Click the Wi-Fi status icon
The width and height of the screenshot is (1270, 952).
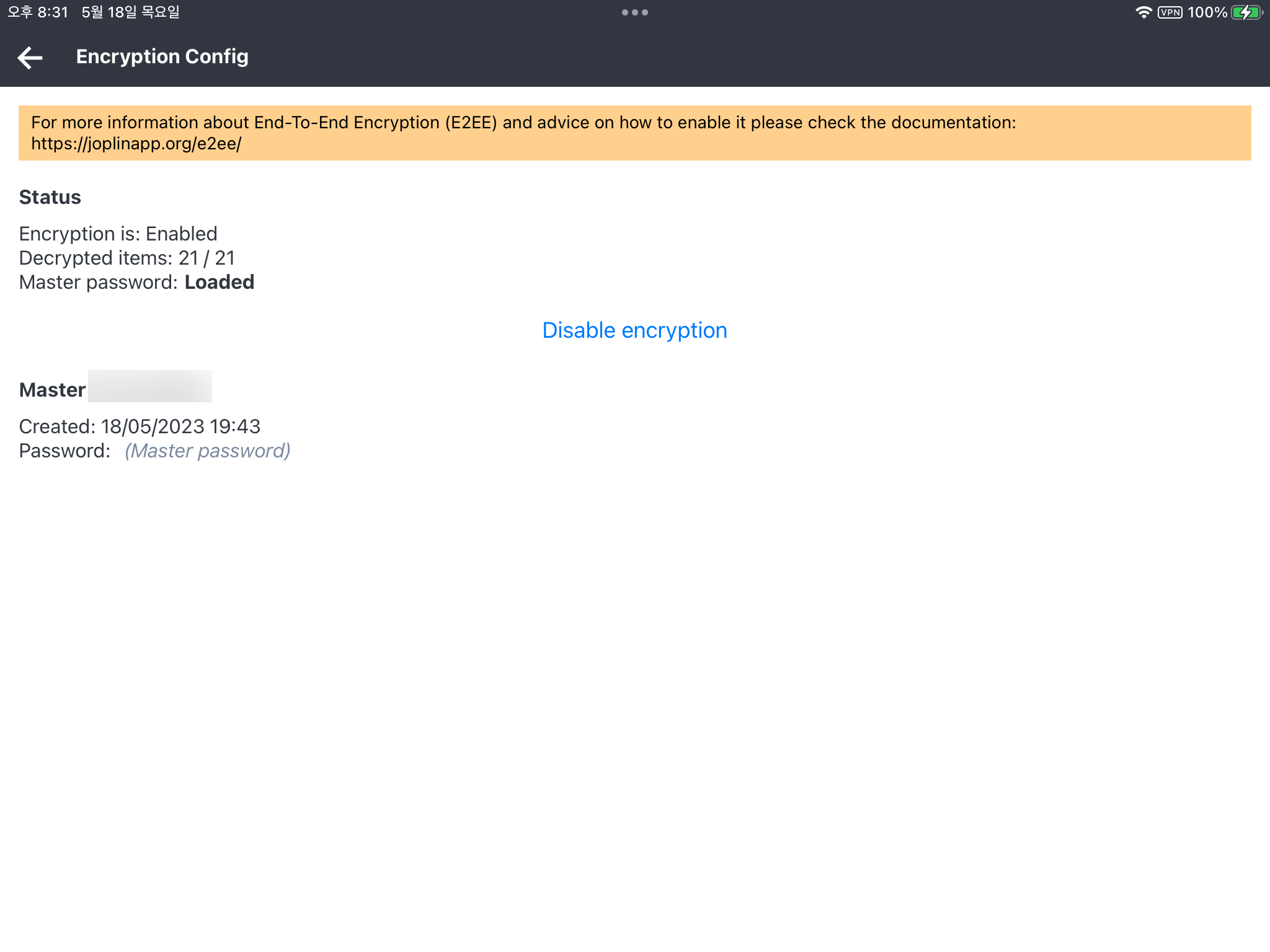pyautogui.click(x=1143, y=12)
